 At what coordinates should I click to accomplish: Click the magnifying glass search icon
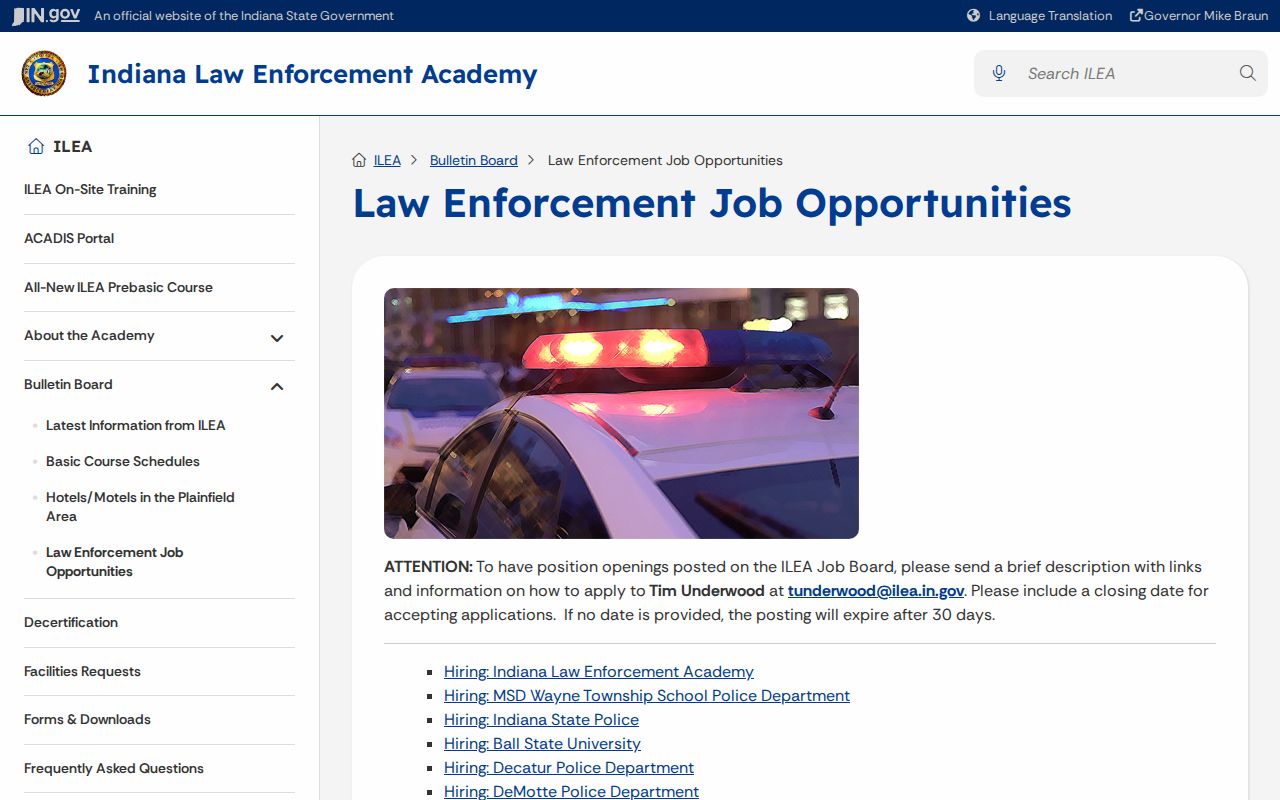pyautogui.click(x=1247, y=73)
